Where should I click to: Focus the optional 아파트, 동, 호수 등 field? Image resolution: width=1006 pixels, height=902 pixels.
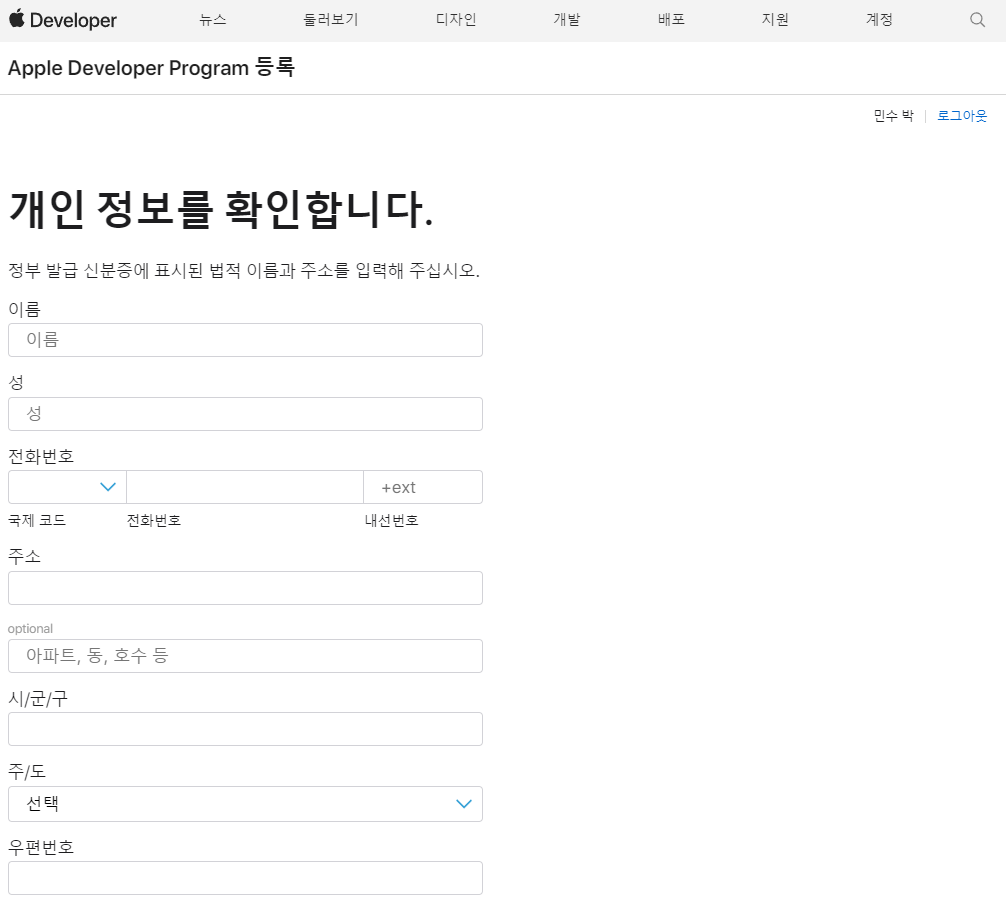click(x=245, y=656)
